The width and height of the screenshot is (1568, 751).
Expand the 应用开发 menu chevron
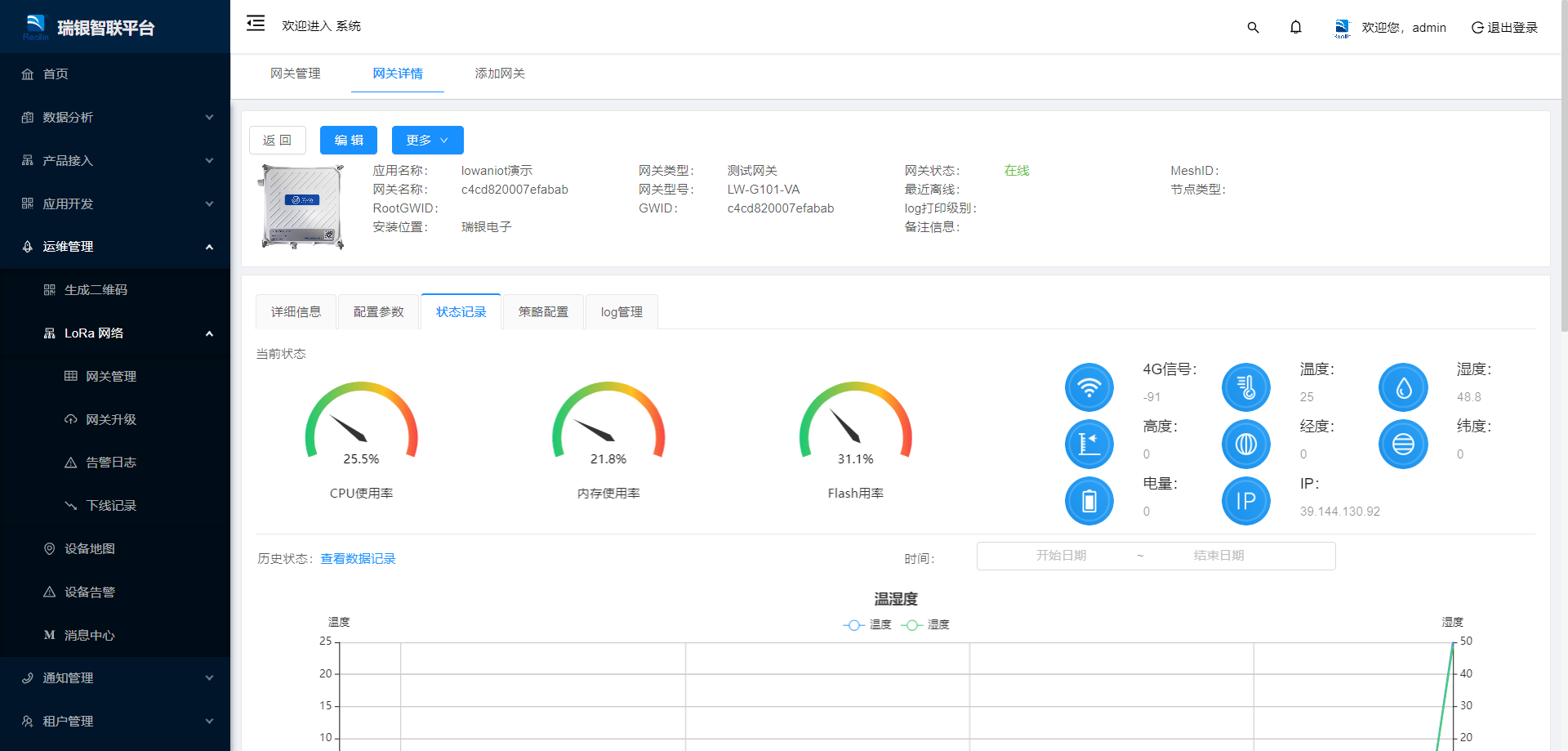(209, 203)
